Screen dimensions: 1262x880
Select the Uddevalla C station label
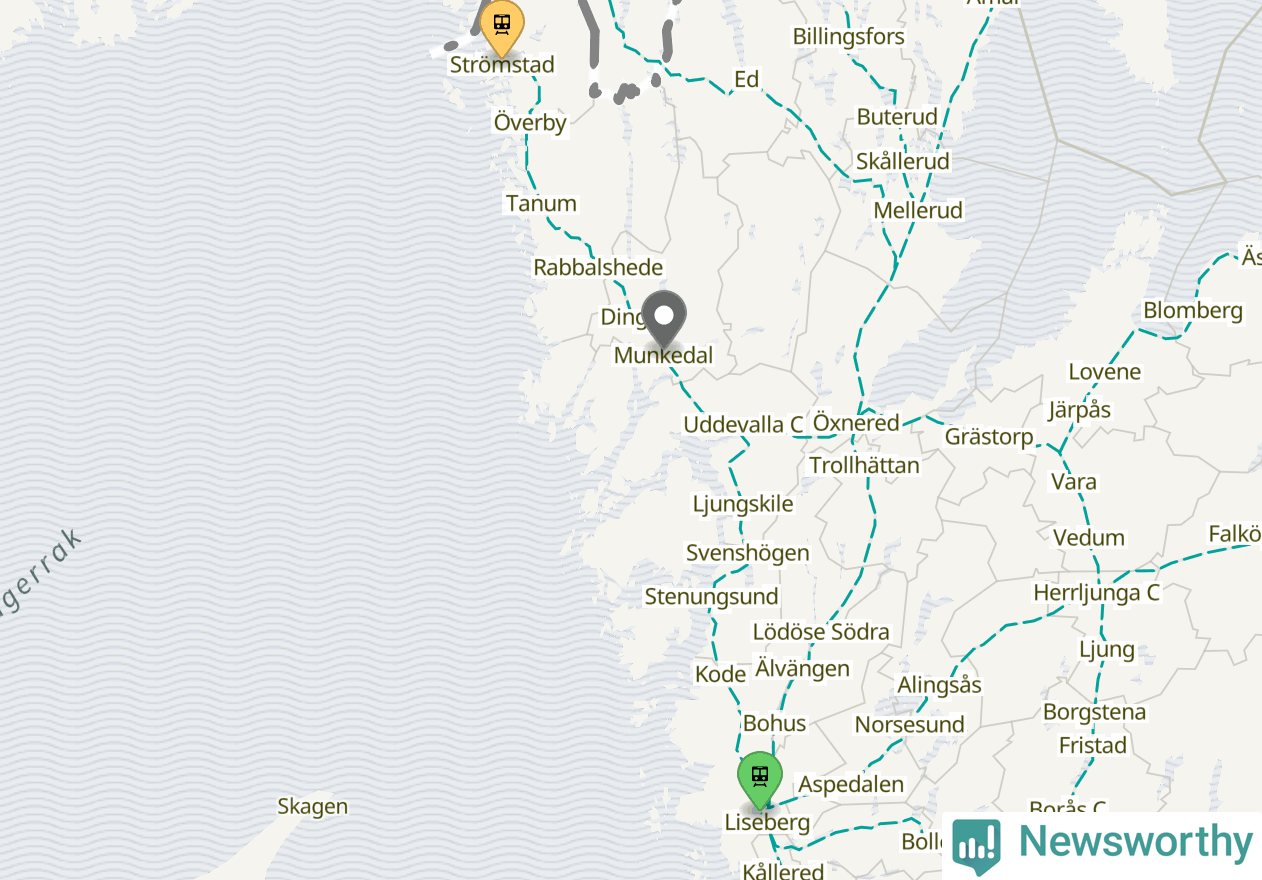pyautogui.click(x=743, y=425)
